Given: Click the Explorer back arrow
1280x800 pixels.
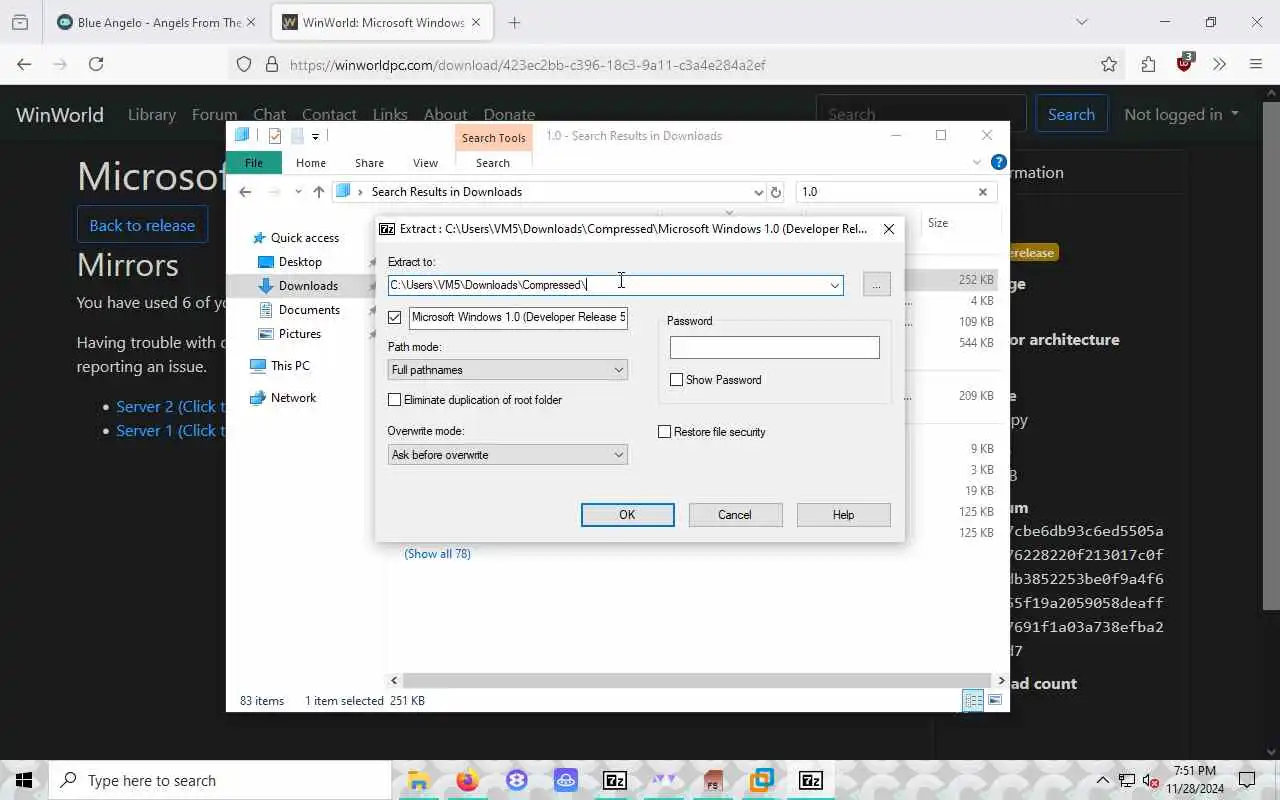Looking at the screenshot, I should [x=245, y=192].
